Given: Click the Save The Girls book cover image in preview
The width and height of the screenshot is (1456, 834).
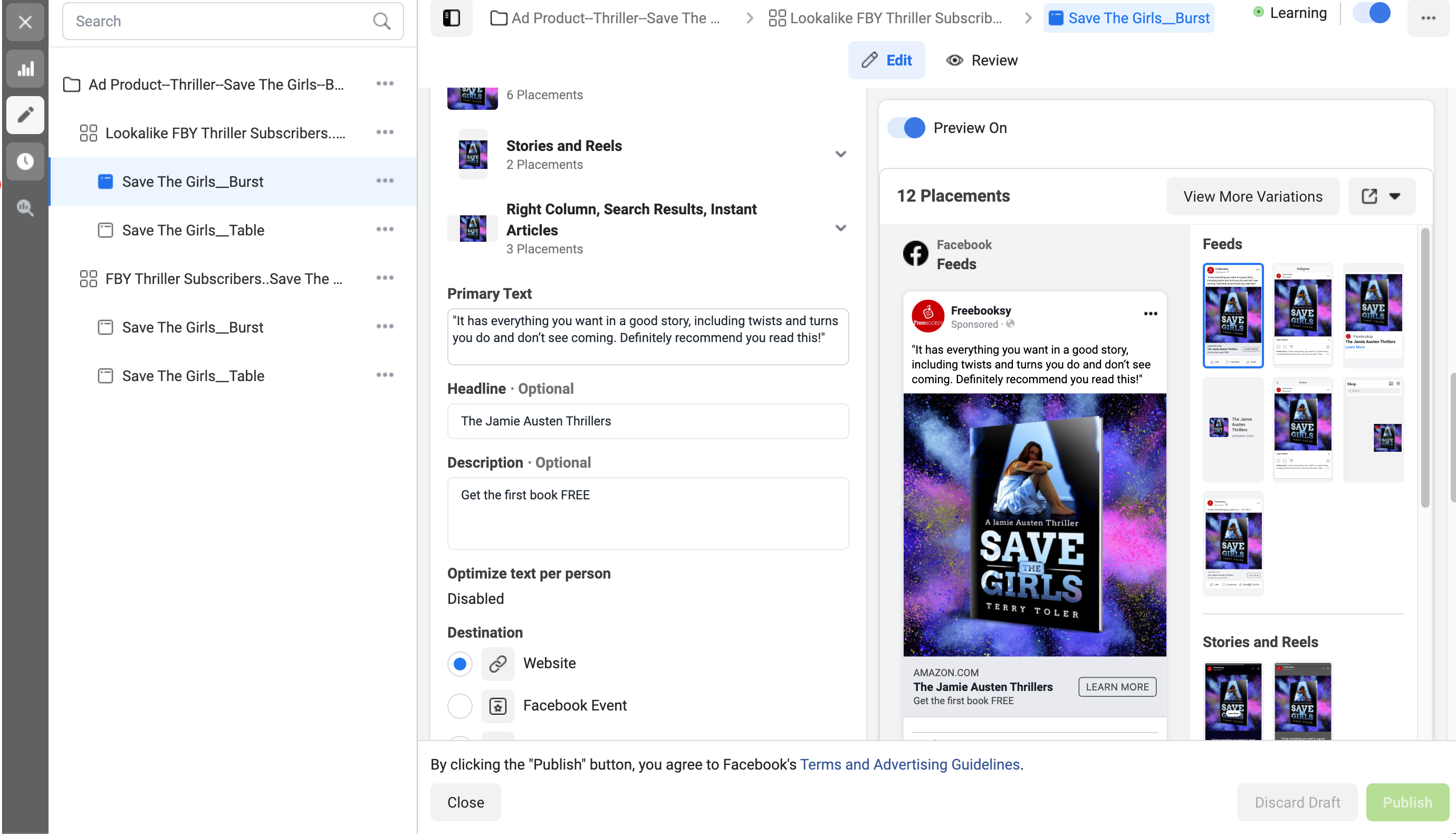Looking at the screenshot, I should (x=1034, y=525).
